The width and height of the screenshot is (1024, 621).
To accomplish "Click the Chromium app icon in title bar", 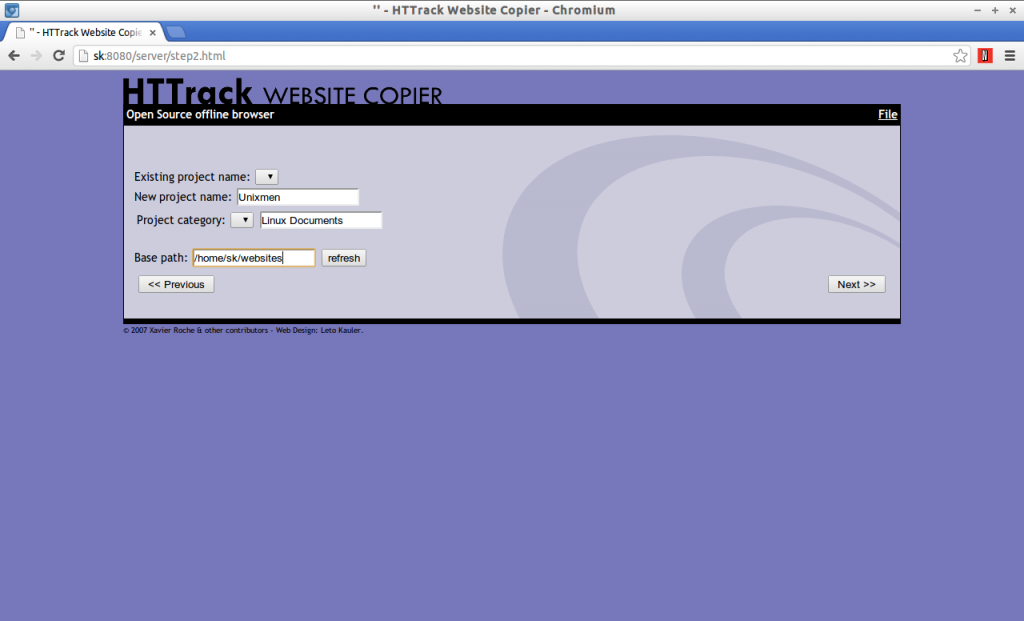I will pyautogui.click(x=12, y=10).
